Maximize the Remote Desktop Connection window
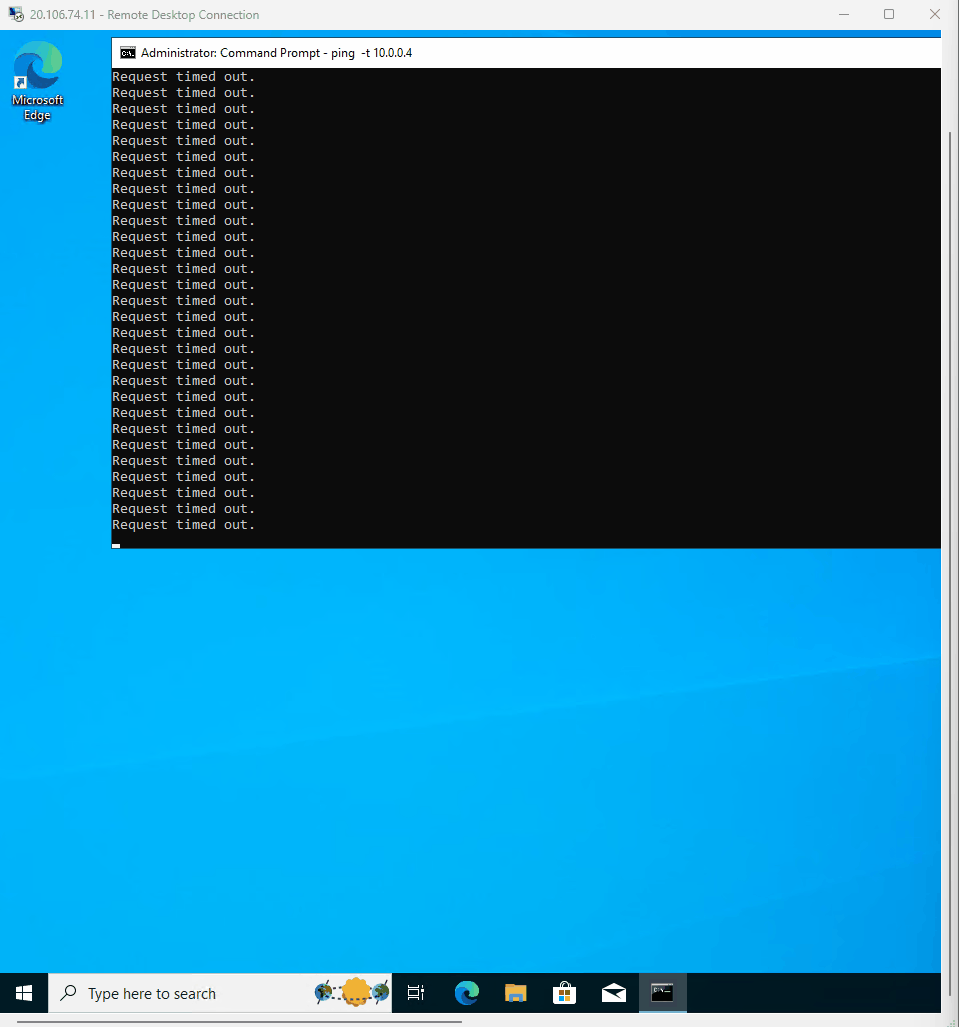Image resolution: width=959 pixels, height=1027 pixels. coord(889,14)
